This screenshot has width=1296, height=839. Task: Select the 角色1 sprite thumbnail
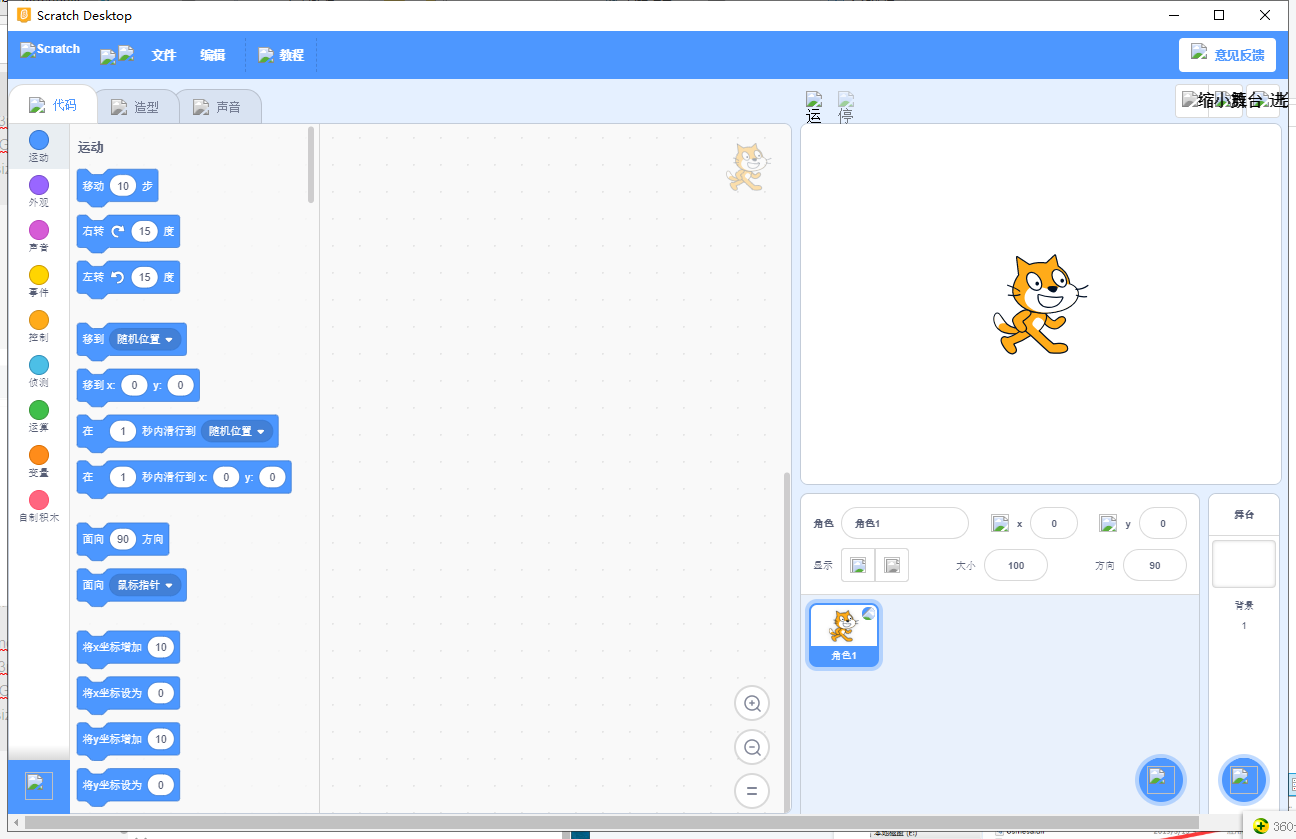844,635
